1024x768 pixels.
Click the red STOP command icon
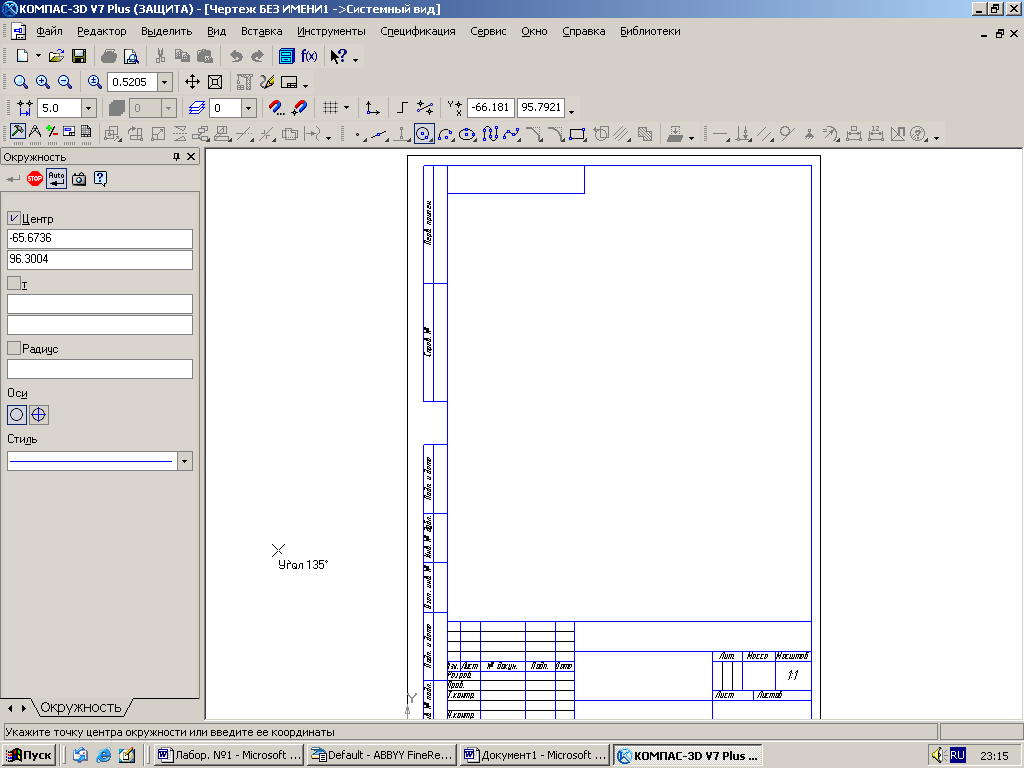35,178
